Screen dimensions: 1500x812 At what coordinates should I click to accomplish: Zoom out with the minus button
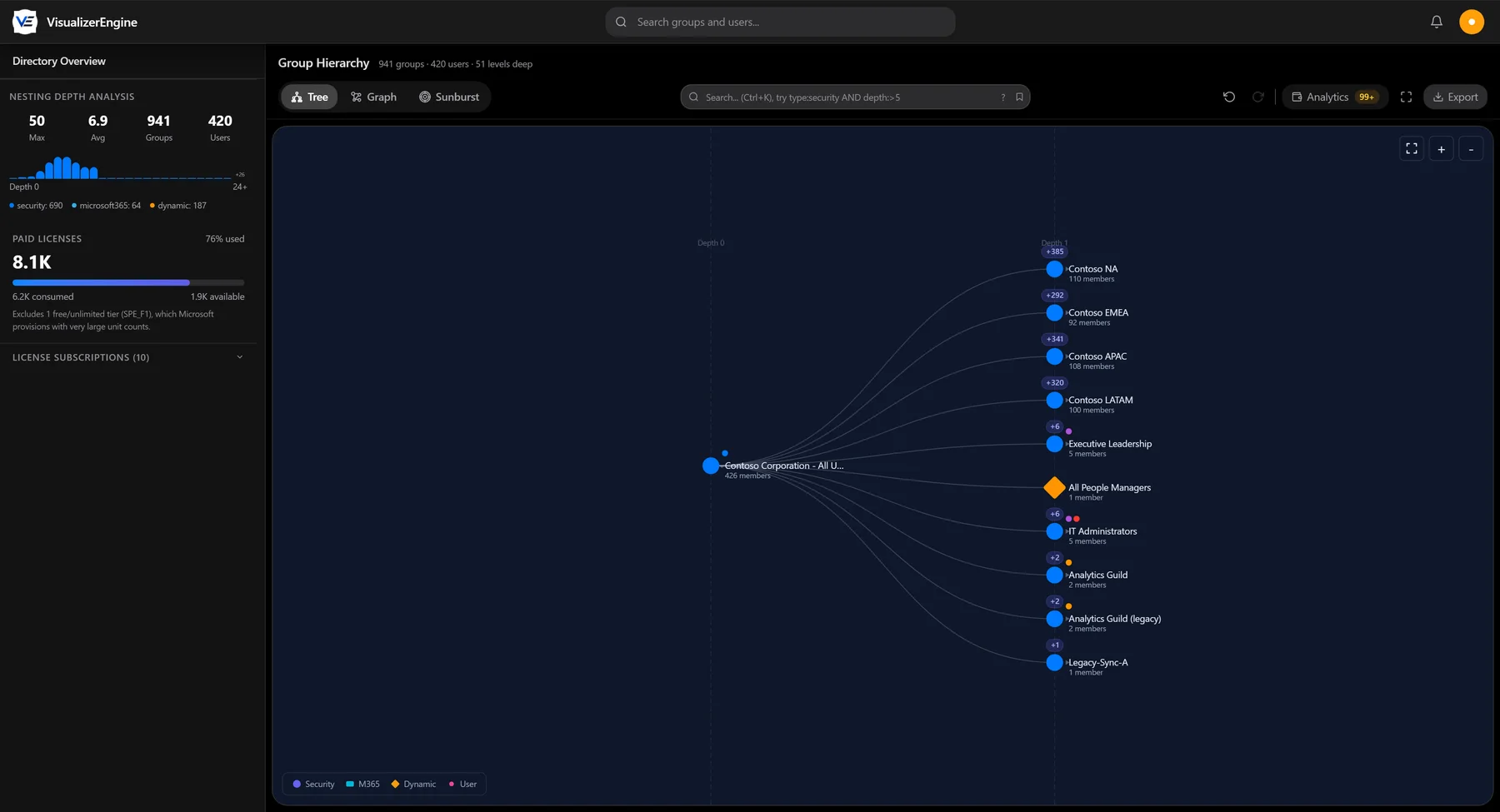pyautogui.click(x=1472, y=149)
